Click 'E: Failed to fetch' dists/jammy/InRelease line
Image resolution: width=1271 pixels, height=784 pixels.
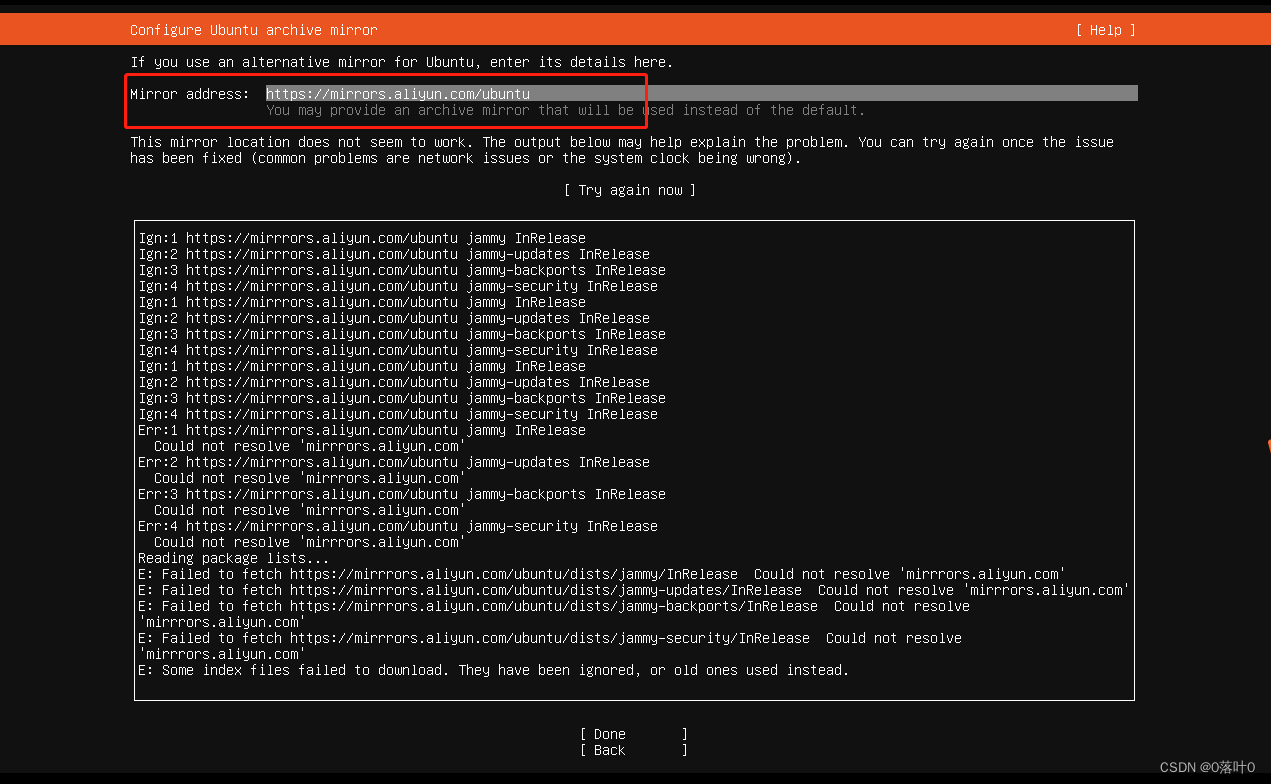(x=602, y=574)
